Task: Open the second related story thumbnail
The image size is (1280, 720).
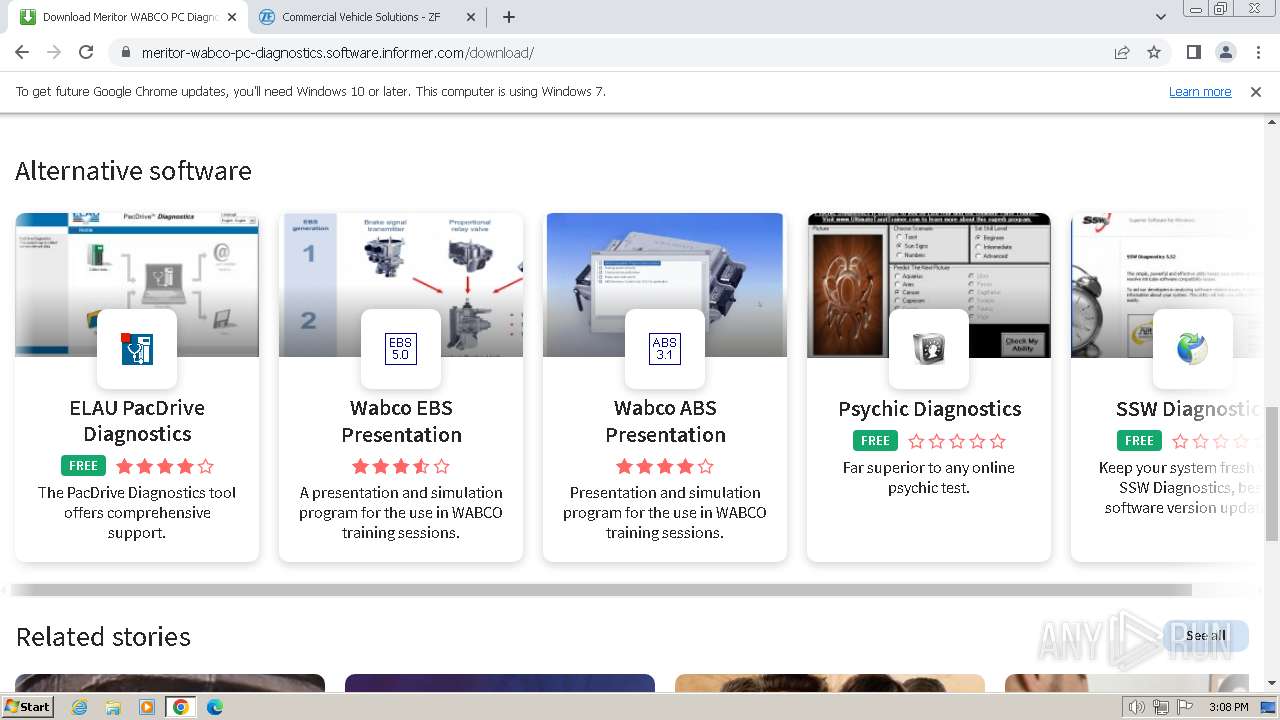Action: [x=500, y=683]
